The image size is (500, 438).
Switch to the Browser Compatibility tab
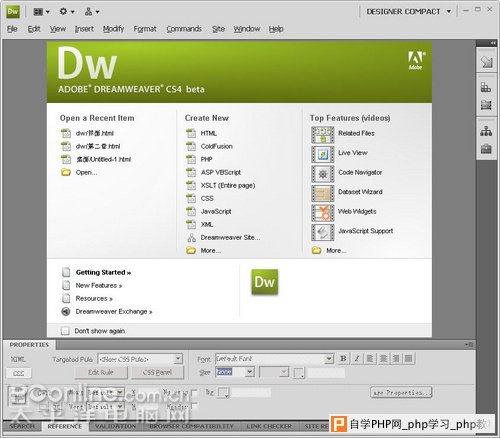point(191,426)
